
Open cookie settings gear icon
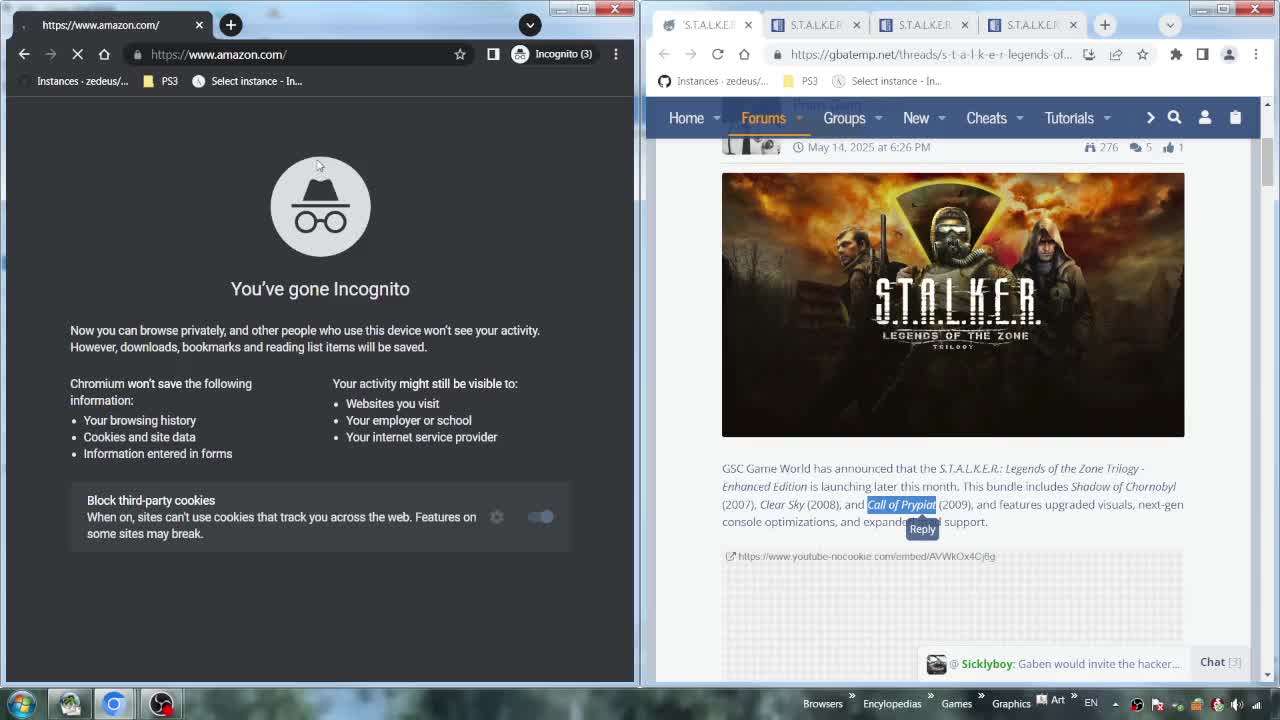497,517
